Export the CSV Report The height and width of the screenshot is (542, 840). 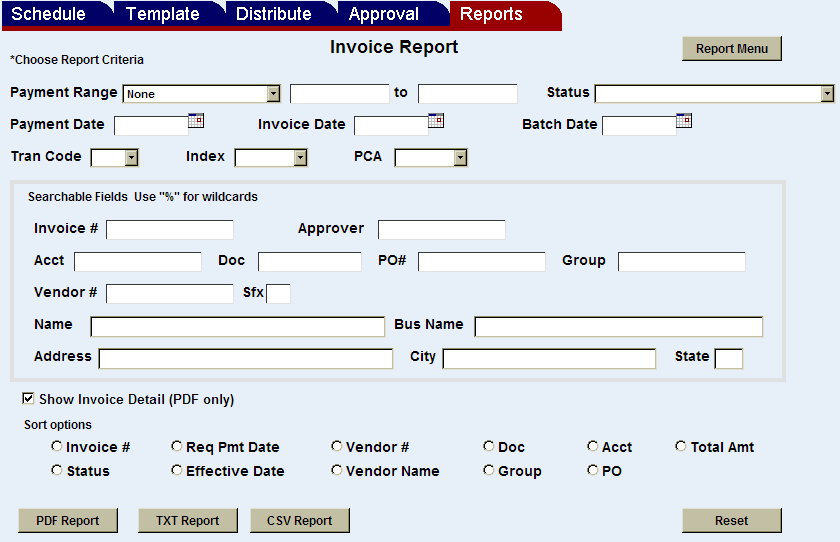[x=300, y=521]
